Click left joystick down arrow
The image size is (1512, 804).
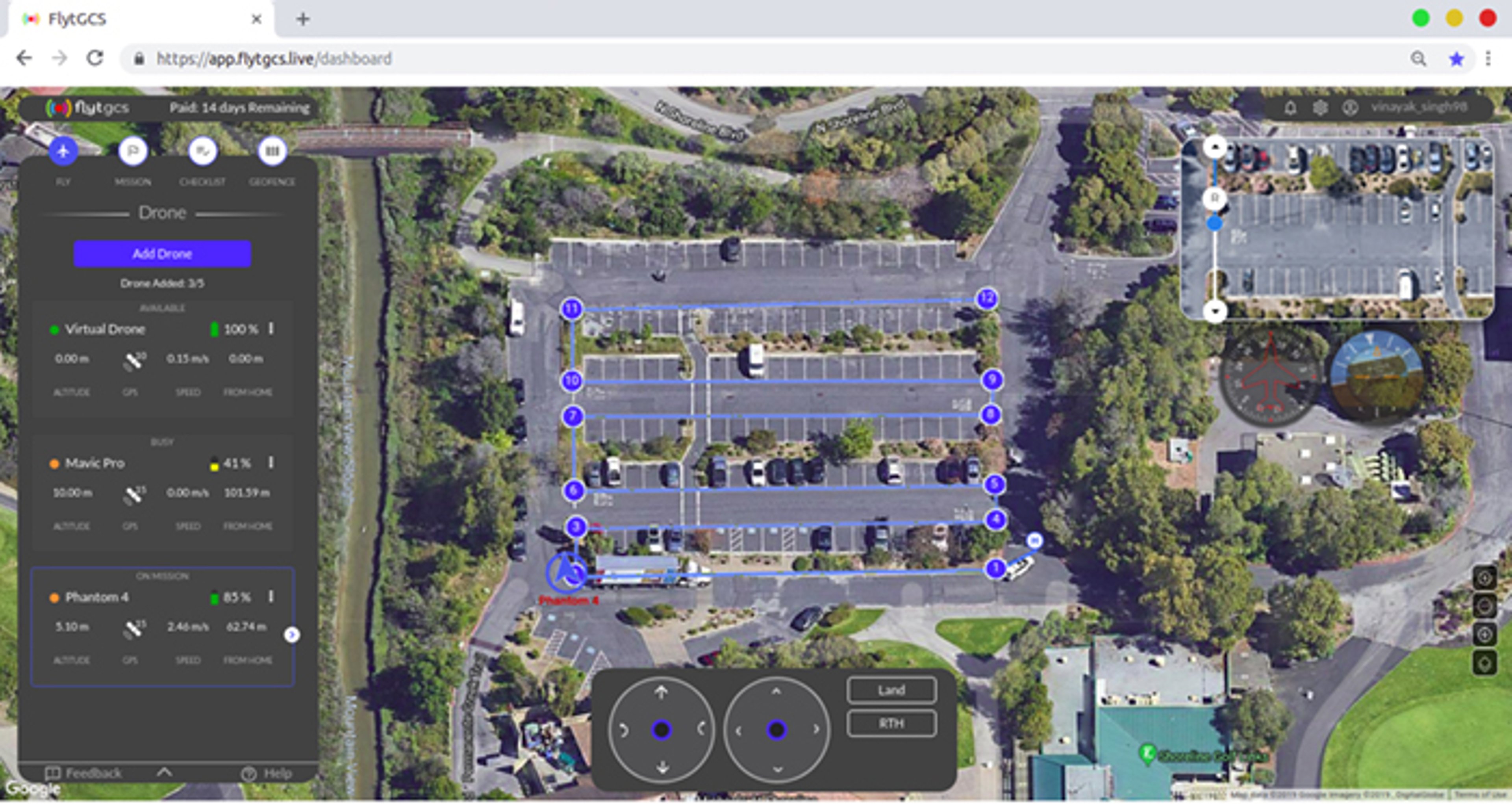click(662, 767)
